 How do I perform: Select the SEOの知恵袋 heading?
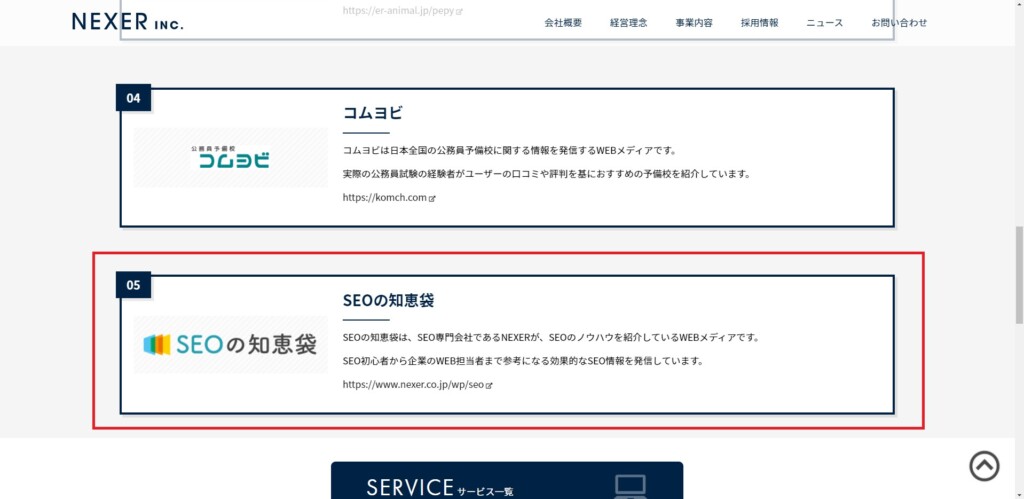point(389,300)
